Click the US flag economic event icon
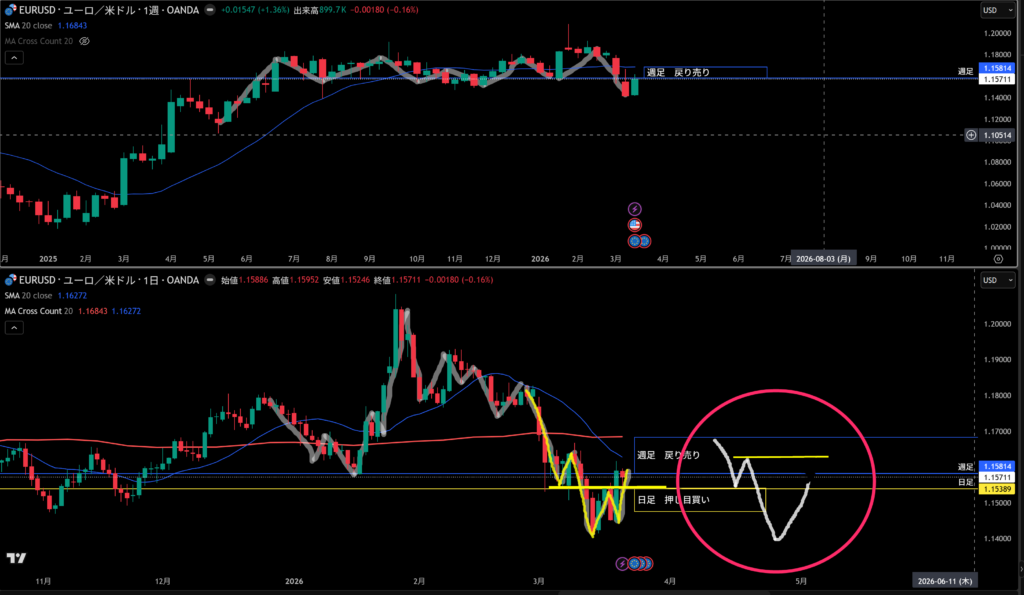 coord(634,225)
